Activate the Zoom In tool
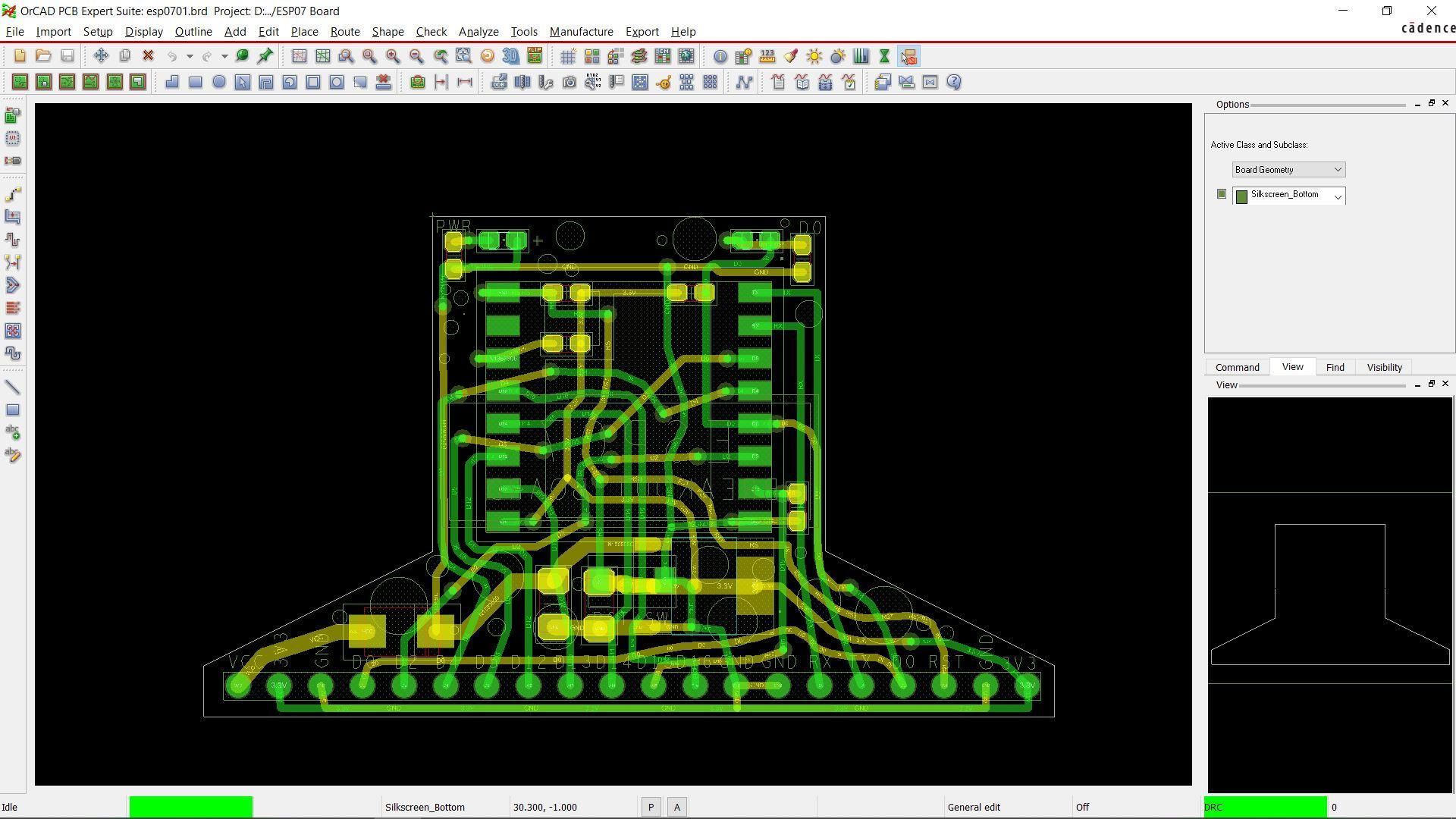The height and width of the screenshot is (819, 1456). click(x=392, y=56)
